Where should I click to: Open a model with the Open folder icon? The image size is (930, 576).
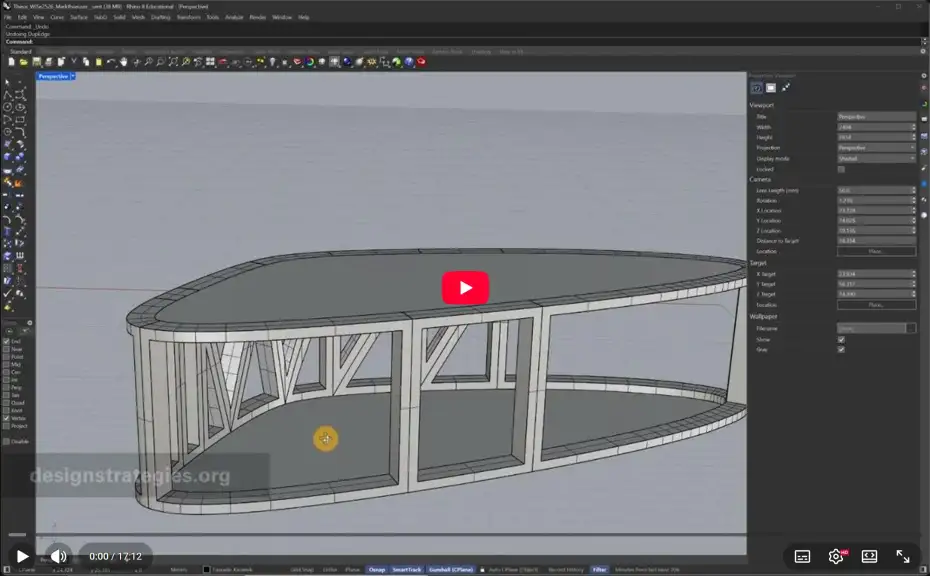26,62
